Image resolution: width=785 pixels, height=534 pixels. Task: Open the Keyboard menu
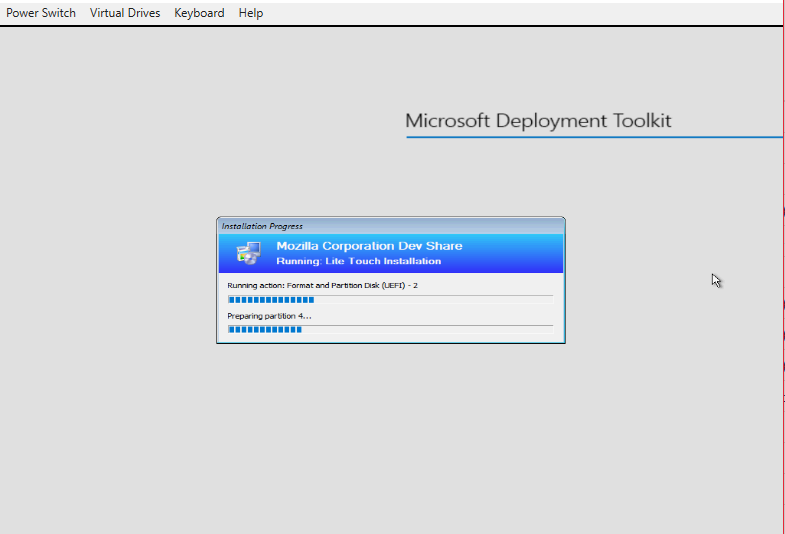point(199,13)
